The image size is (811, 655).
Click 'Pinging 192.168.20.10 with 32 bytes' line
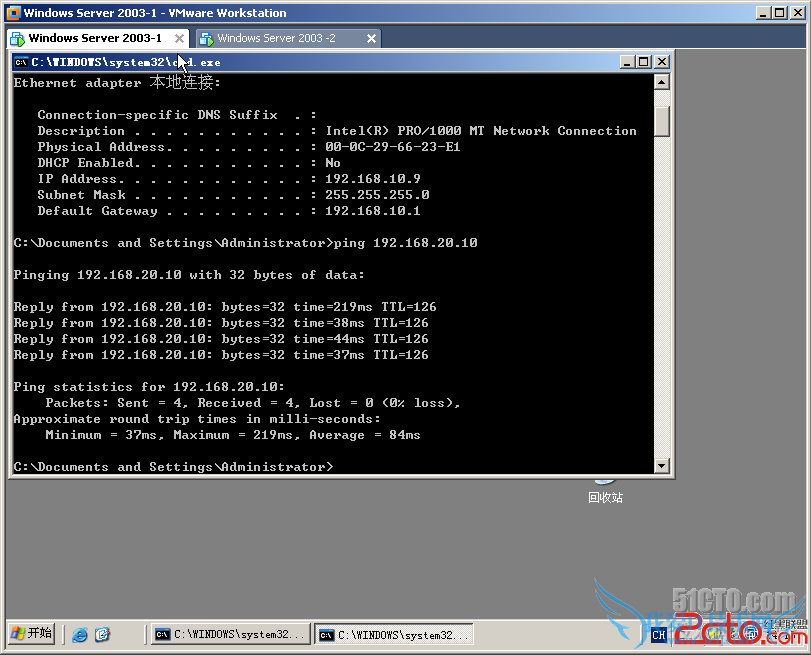pos(189,275)
